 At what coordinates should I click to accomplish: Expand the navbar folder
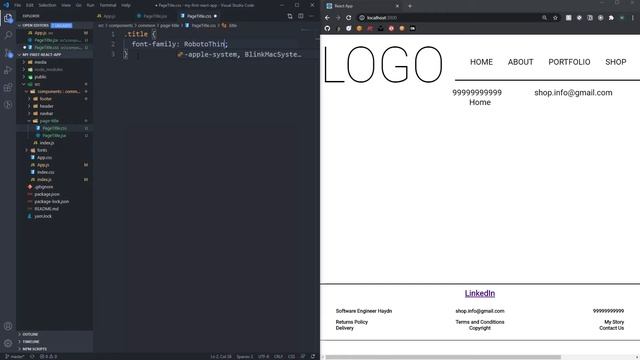click(x=46, y=113)
